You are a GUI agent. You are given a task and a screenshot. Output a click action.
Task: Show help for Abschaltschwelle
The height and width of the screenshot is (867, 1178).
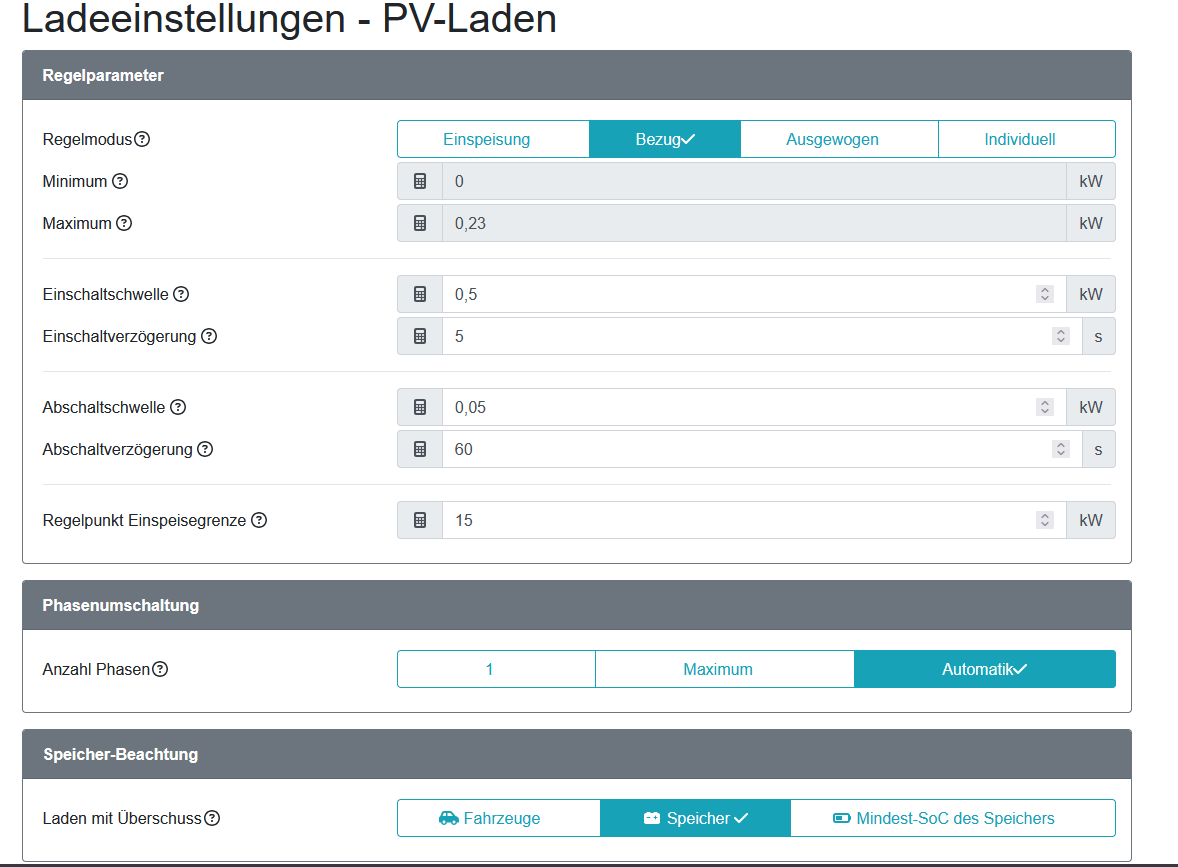pyautogui.click(x=178, y=407)
